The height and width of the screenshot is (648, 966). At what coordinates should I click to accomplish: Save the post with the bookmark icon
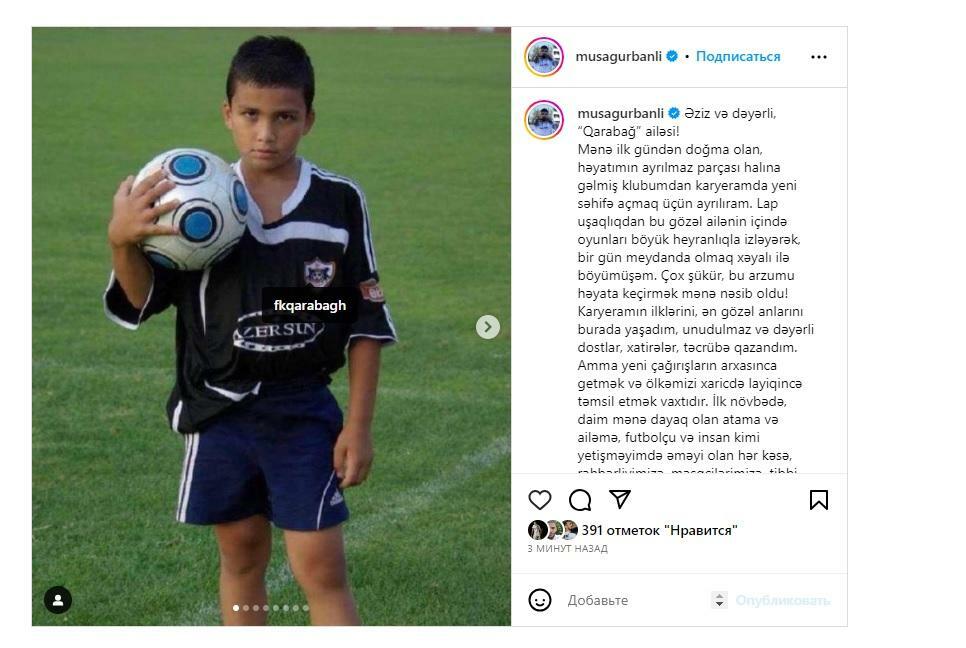coord(818,500)
